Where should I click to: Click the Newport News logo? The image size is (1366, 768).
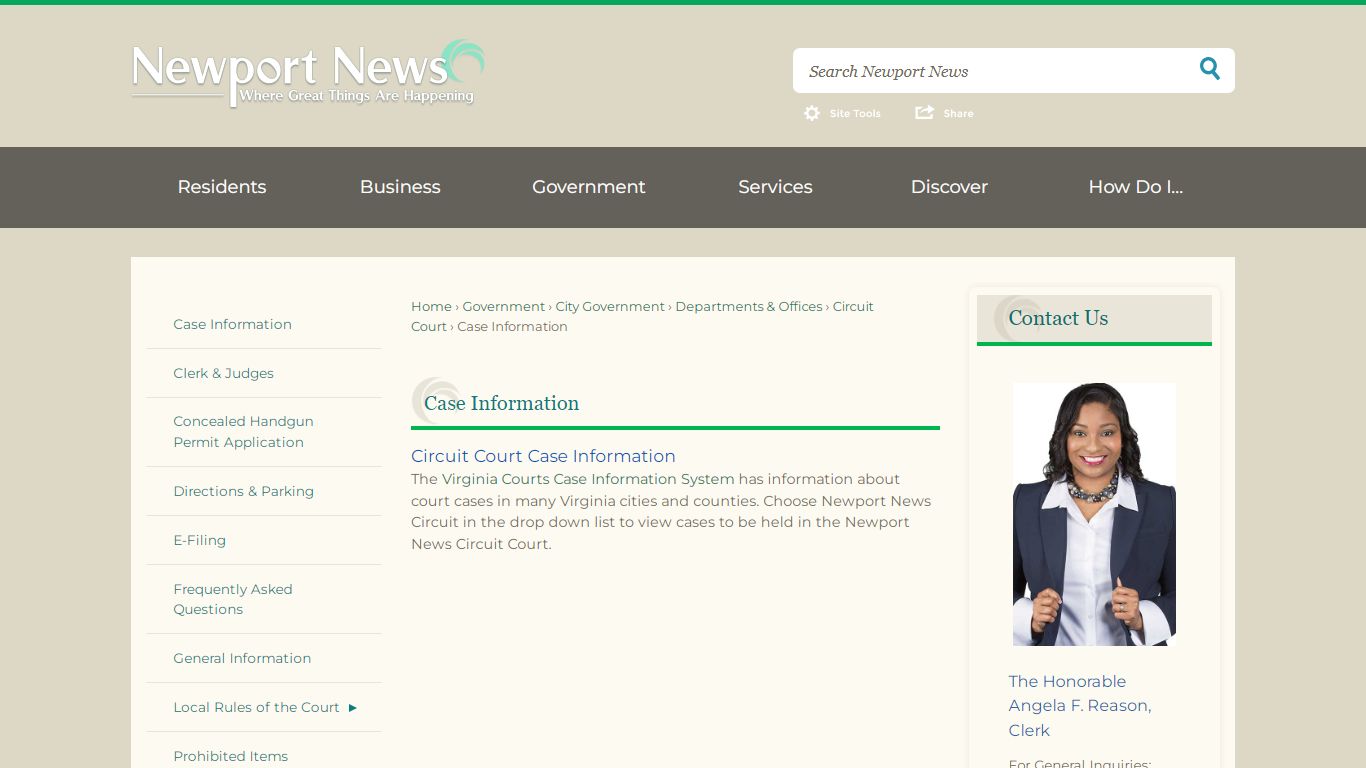[308, 73]
